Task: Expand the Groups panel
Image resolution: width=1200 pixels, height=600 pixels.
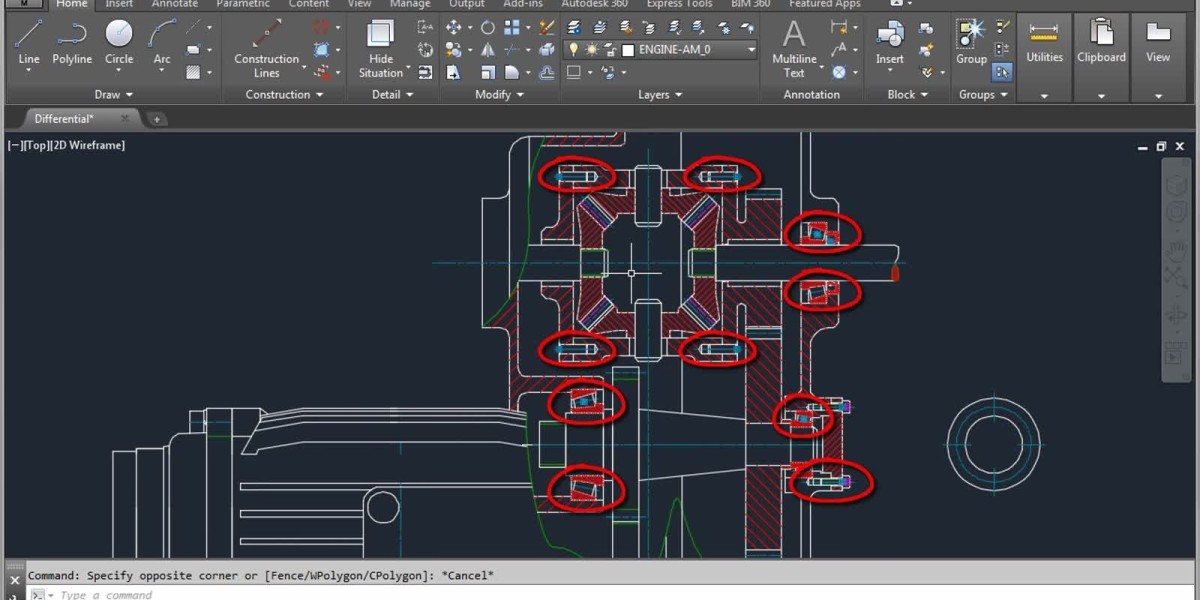Action: pyautogui.click(x=983, y=95)
